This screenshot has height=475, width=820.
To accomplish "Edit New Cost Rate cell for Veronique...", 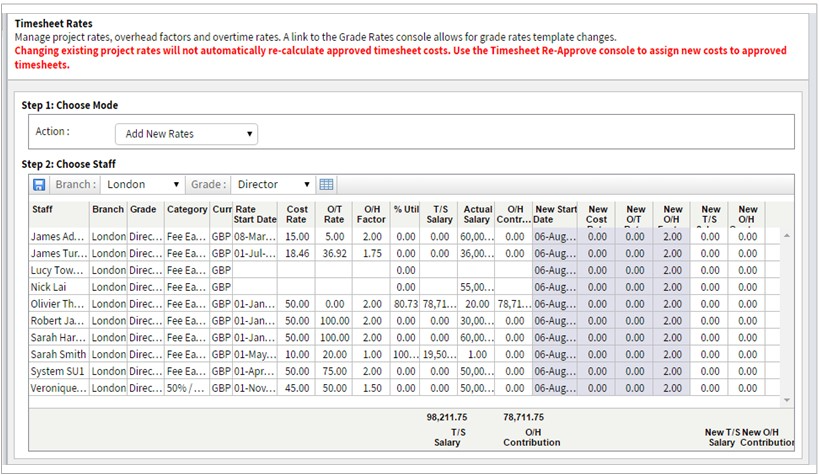I will [x=597, y=388].
